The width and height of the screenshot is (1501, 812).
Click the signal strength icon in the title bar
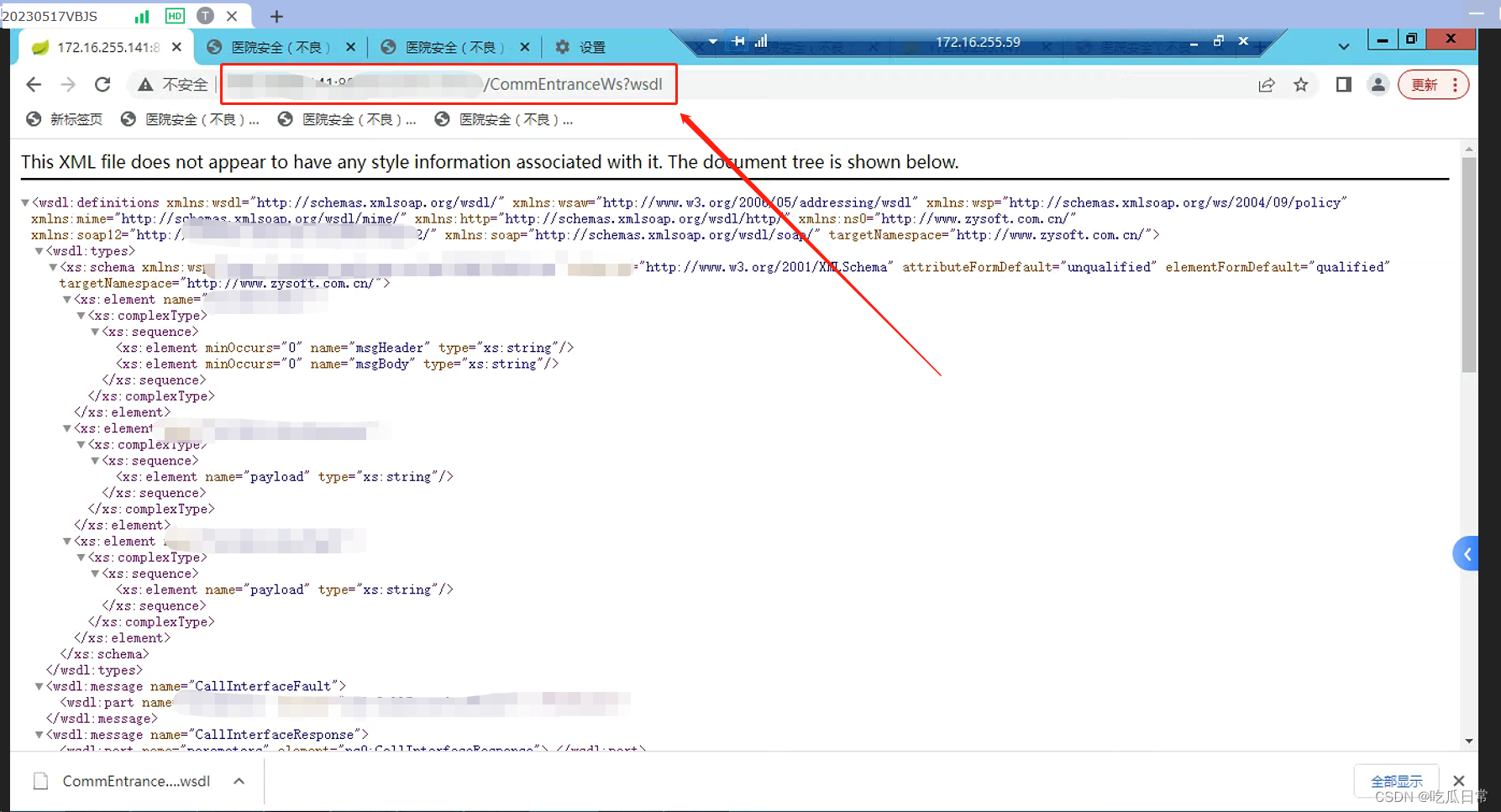(x=141, y=15)
